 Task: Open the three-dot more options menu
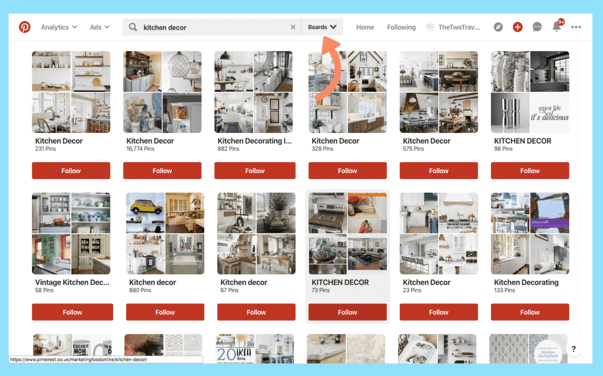coord(576,27)
